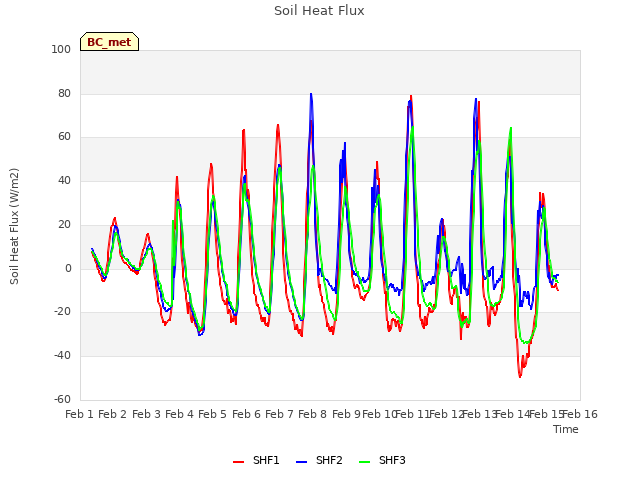Click the Soil Heat Flux (W/m2) axis label
Viewport: 640px width, 480px height.
[14, 226]
